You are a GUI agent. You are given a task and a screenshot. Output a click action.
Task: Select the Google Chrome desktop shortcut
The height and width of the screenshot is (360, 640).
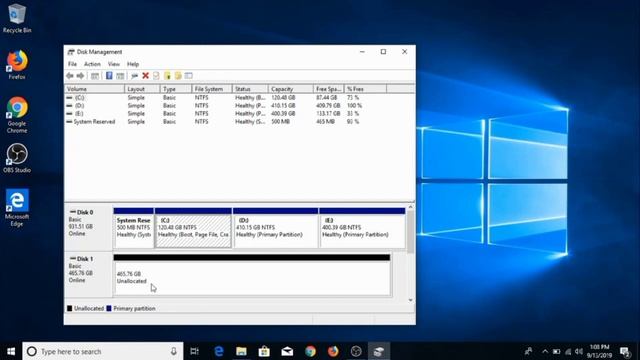pos(17,115)
